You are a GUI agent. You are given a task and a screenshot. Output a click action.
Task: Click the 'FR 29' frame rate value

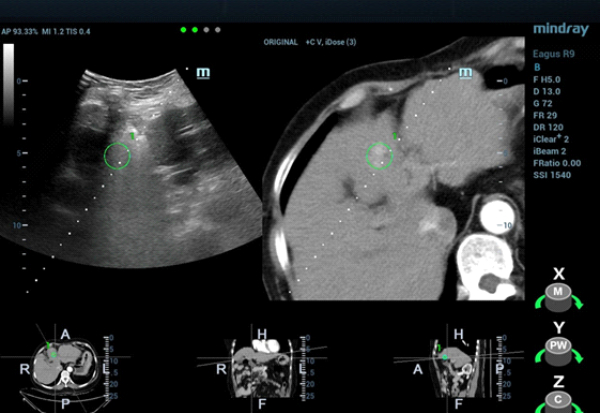pyautogui.click(x=545, y=115)
